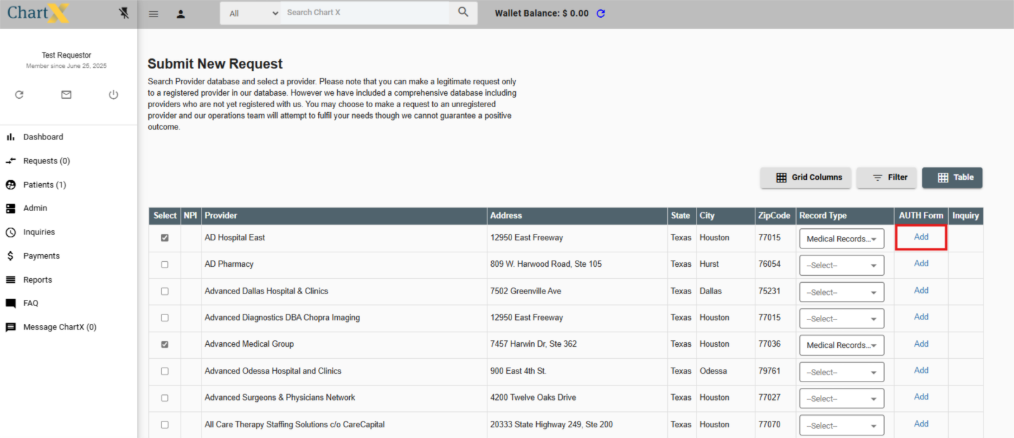The image size is (1014, 438).
Task: Open Record Type dropdown for Advanced Dallas Hospital
Action: coord(841,292)
